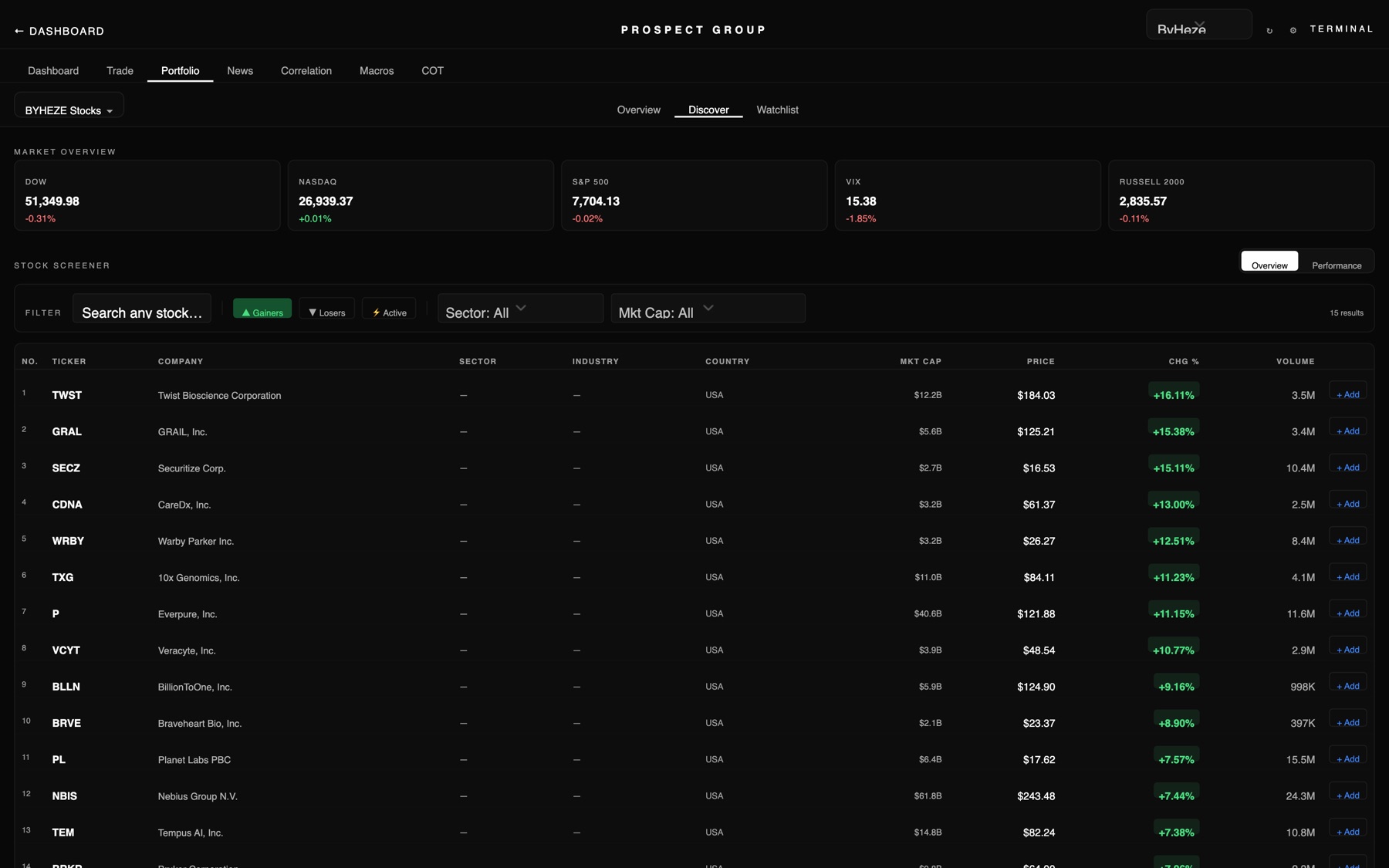1389x868 pixels.
Task: Open the Trade tab
Action: coord(120,70)
